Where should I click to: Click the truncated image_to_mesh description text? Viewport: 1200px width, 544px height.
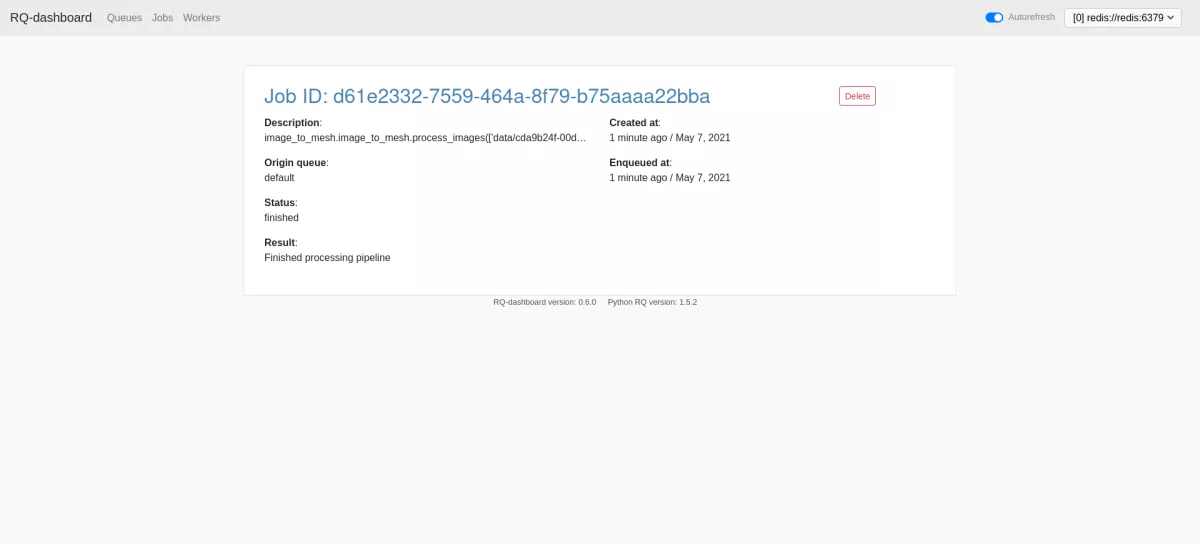(425, 137)
